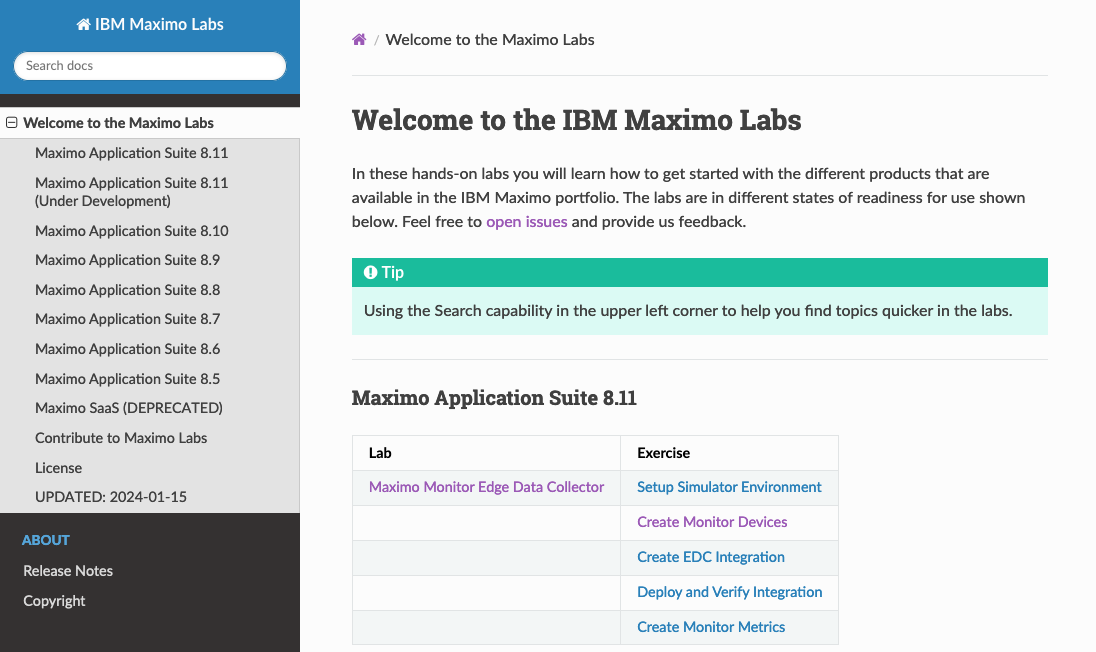This screenshot has width=1096, height=652.
Task: Click the ABOUT section heading
Action: (45, 540)
